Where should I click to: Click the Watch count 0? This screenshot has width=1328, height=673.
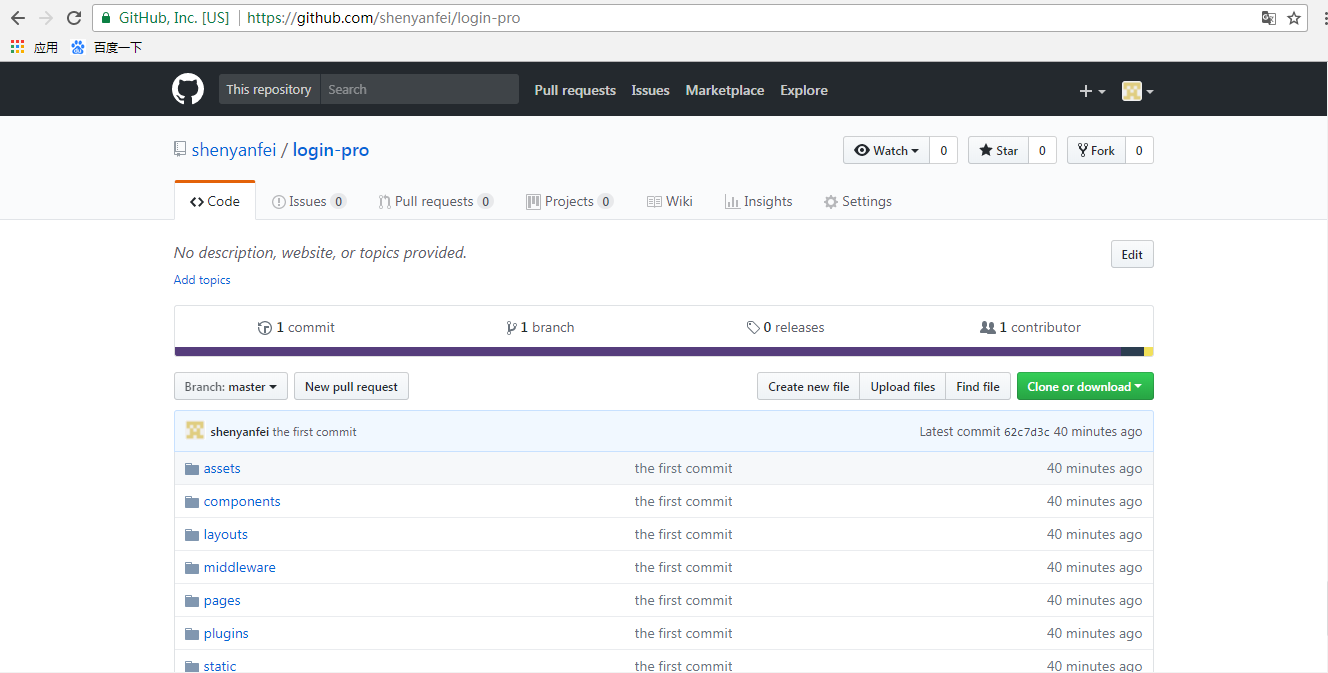pos(943,150)
